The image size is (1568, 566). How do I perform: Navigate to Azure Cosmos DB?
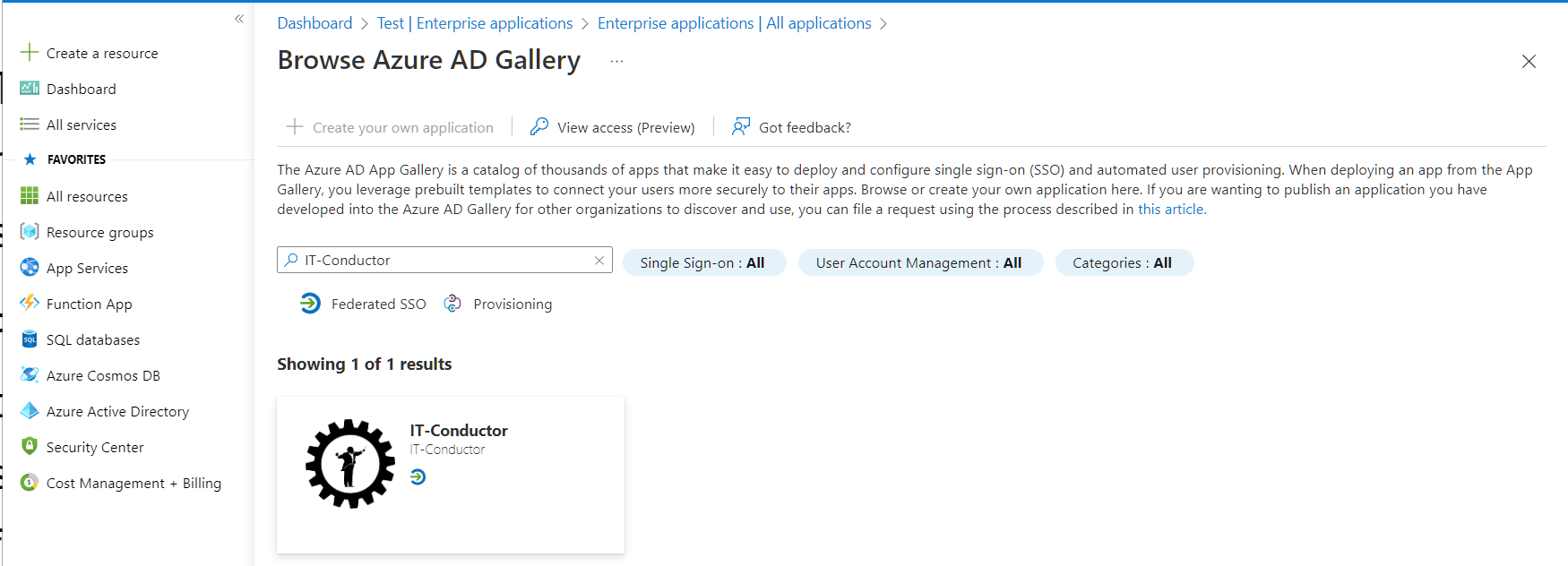103,375
